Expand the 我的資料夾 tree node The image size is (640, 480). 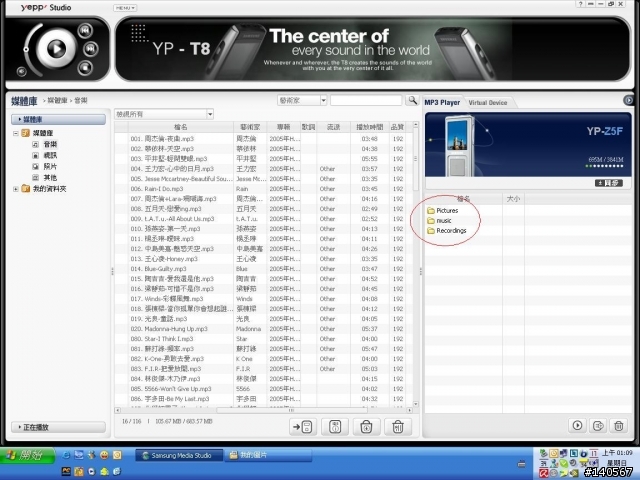pos(16,189)
